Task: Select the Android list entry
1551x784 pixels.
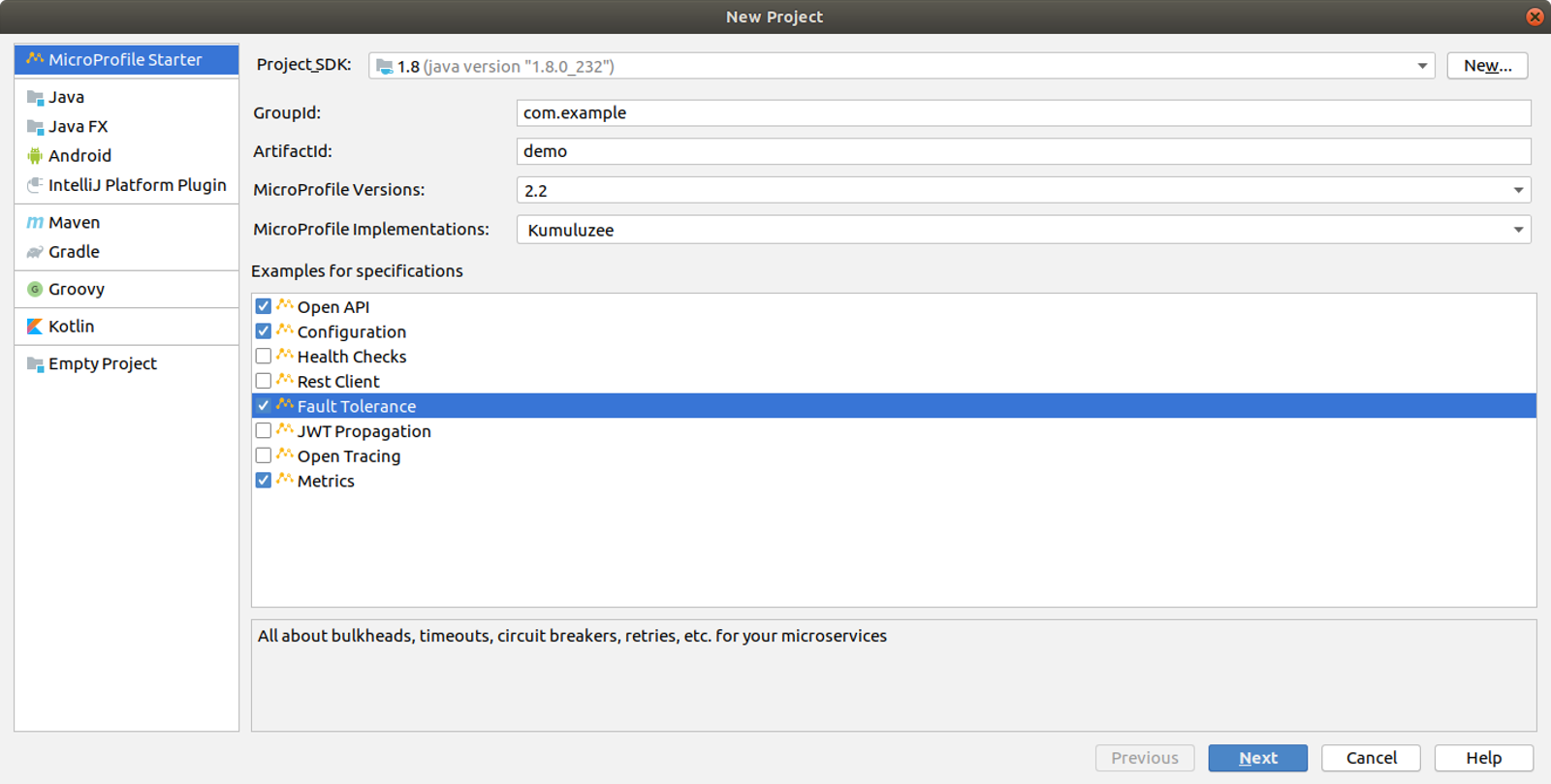Action: tap(127, 156)
